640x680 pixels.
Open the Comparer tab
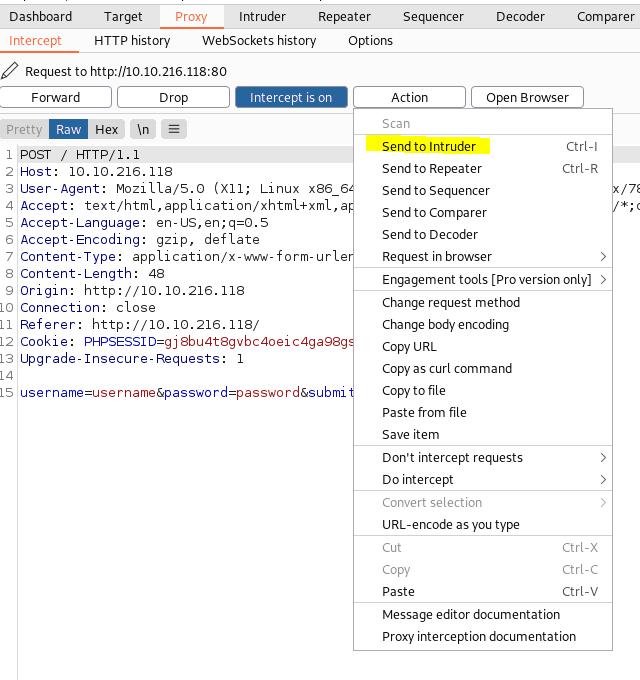point(605,16)
